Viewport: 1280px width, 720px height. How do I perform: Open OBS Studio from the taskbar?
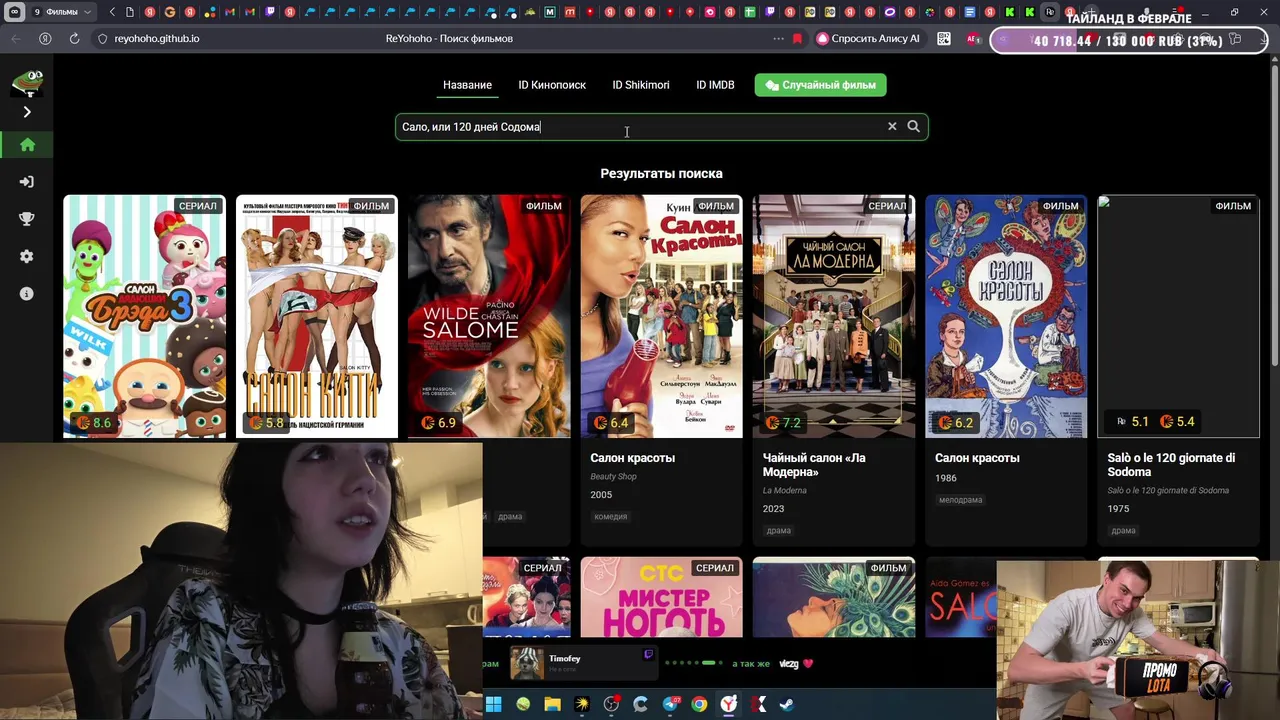(x=611, y=704)
